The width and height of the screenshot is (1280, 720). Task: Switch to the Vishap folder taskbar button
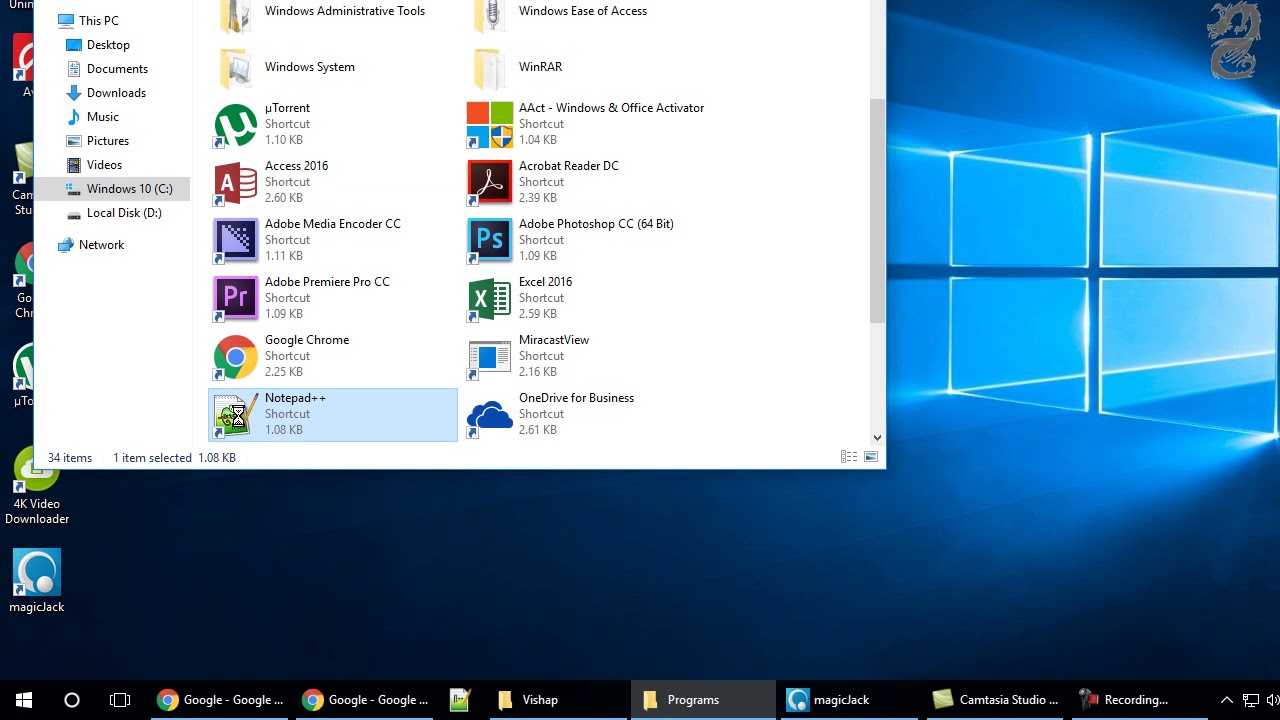pos(556,700)
